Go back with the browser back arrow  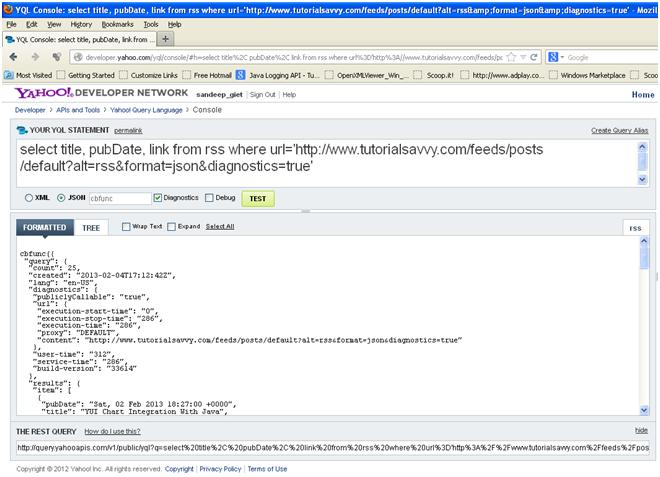pos(13,57)
